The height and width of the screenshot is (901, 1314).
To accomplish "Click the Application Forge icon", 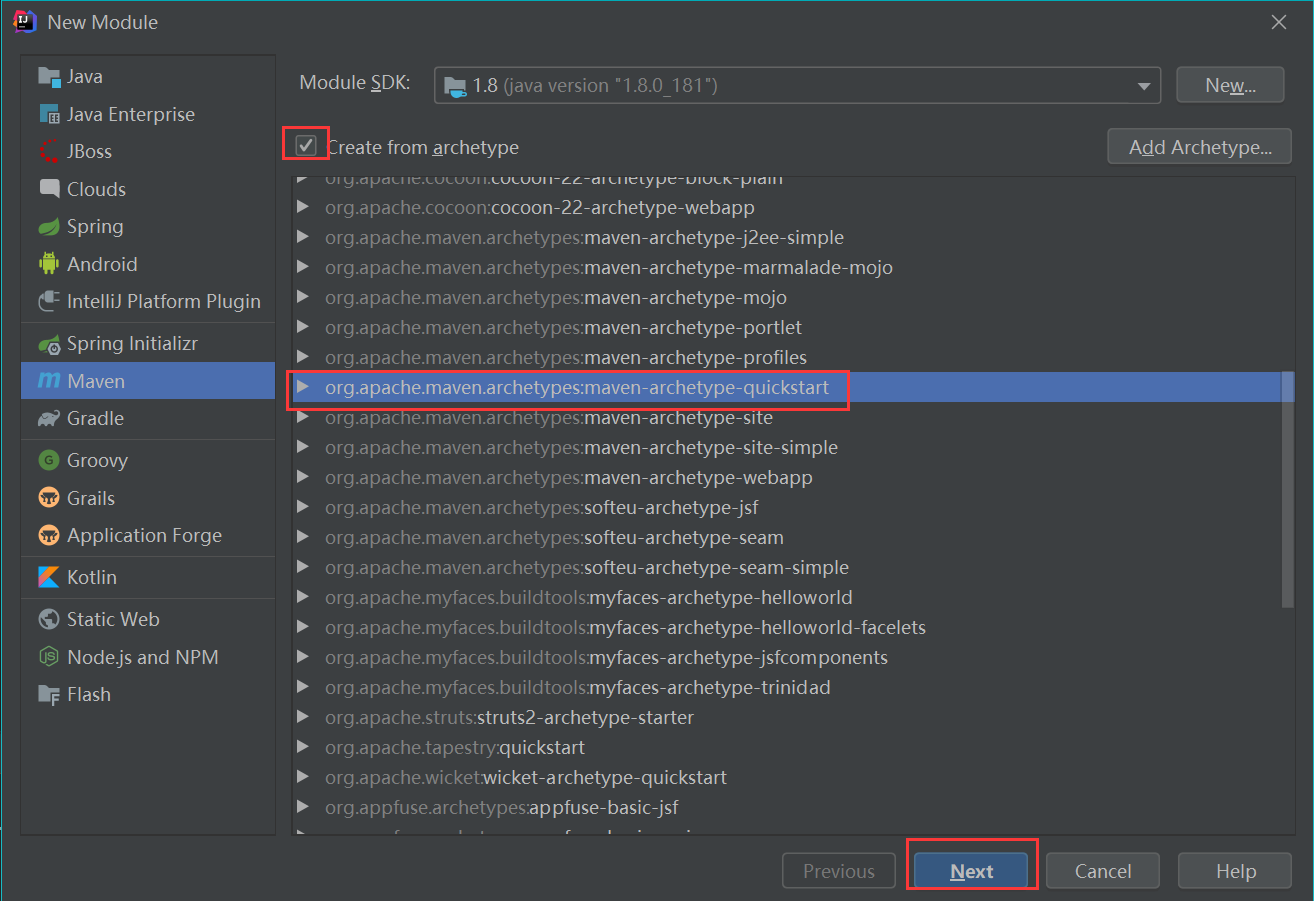I will tap(49, 535).
